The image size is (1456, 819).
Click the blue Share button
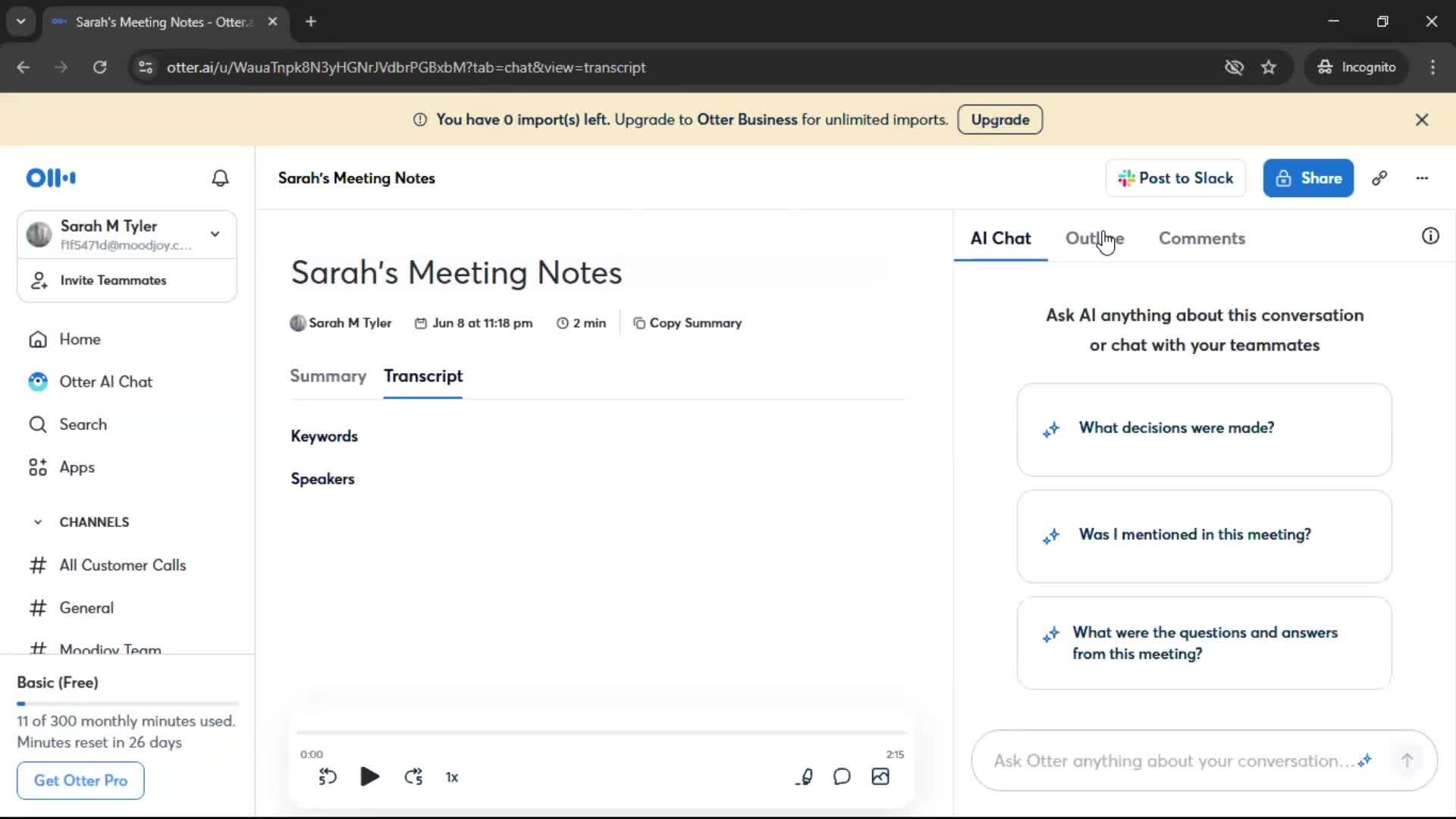click(x=1308, y=178)
